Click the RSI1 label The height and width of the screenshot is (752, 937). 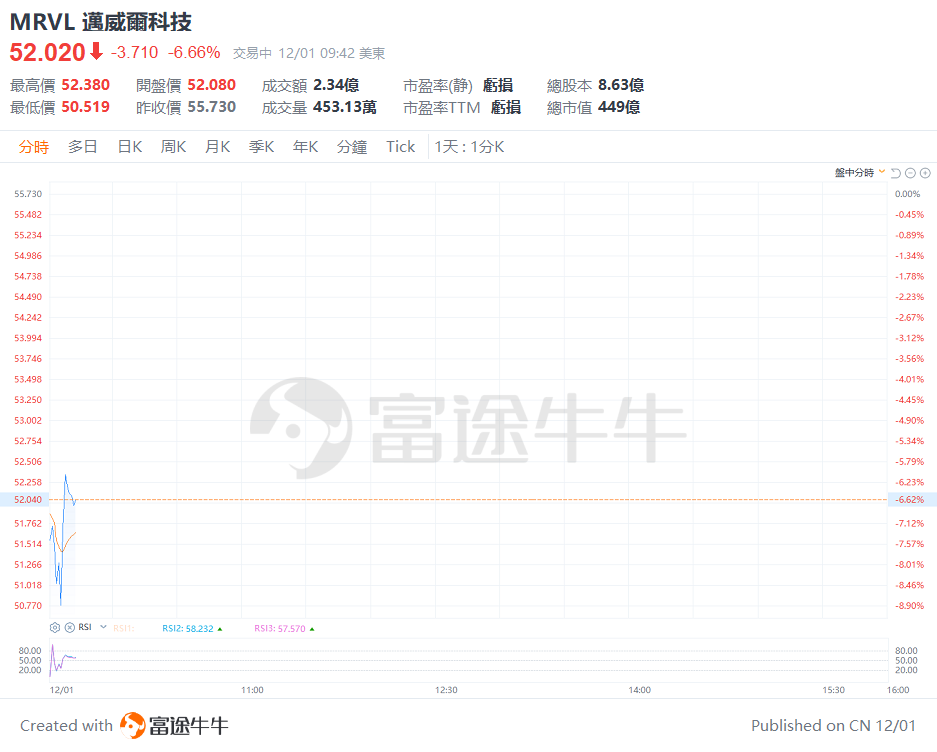click(124, 628)
